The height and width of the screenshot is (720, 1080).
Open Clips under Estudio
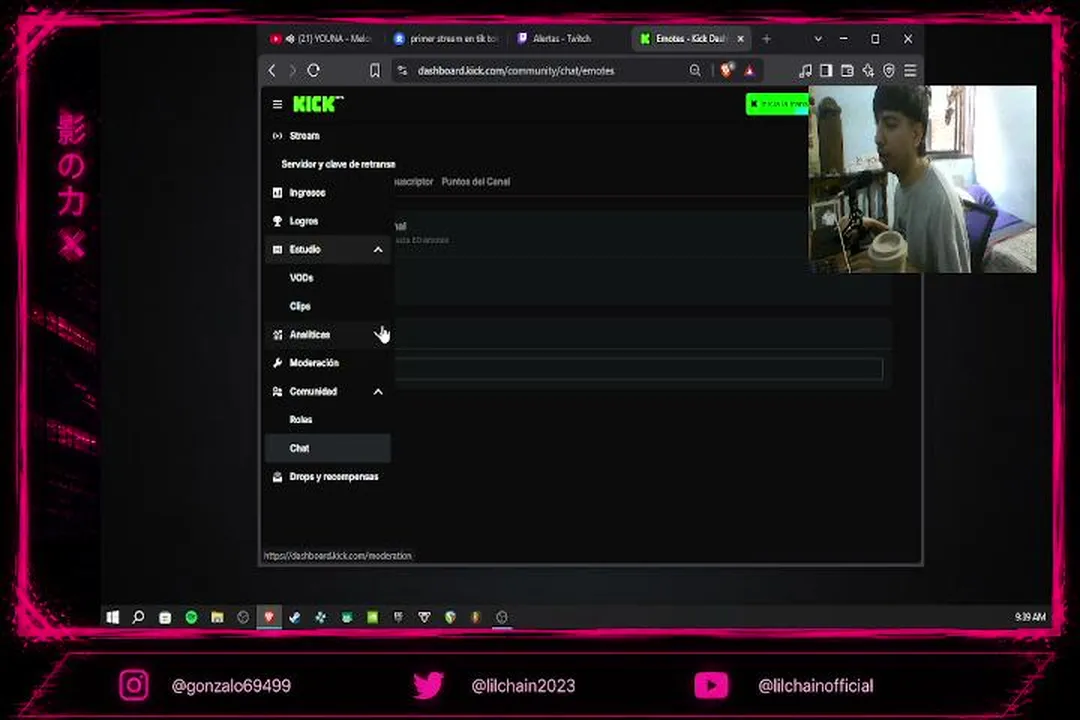300,306
